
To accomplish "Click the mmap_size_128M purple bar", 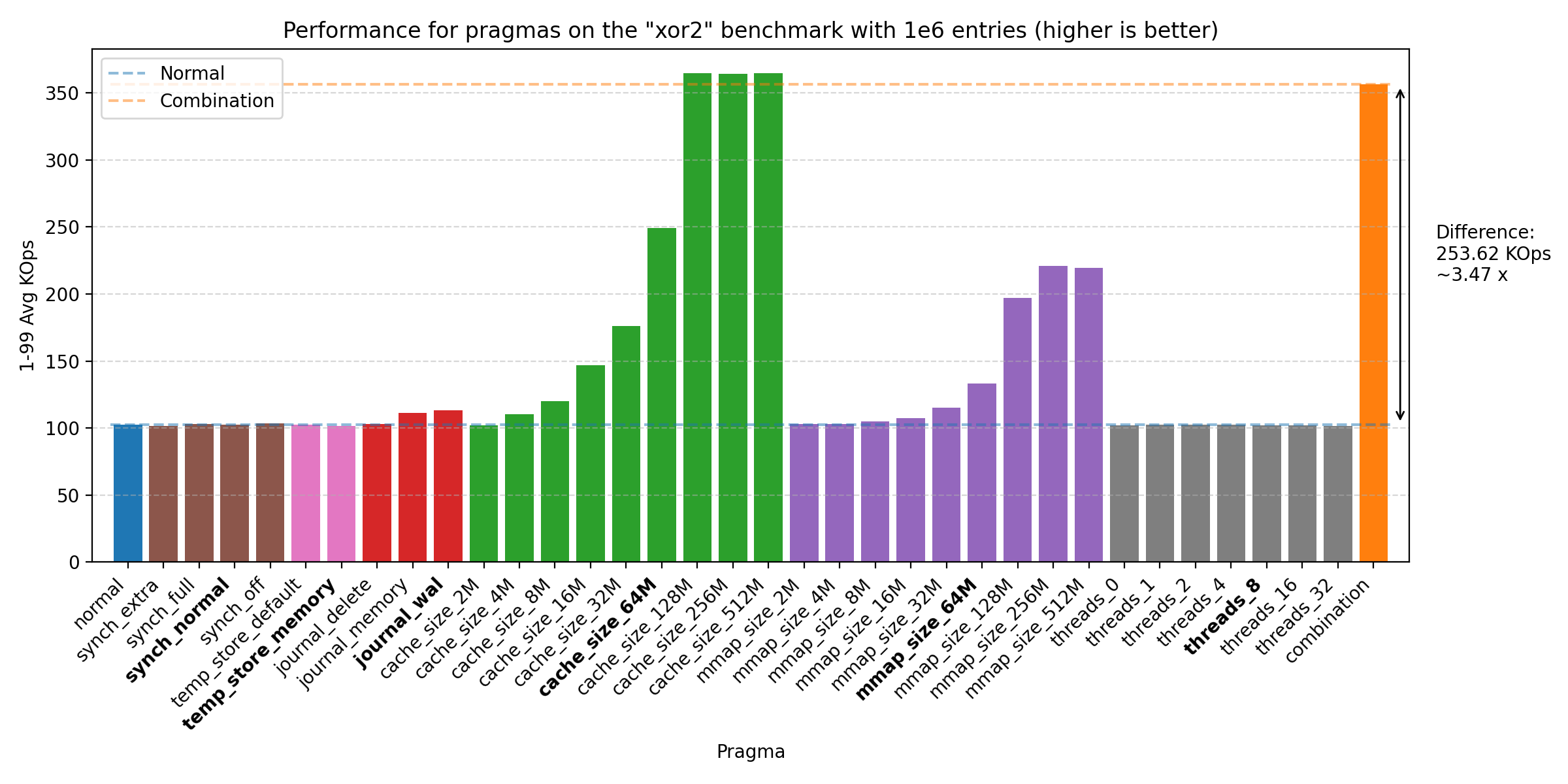I will point(1017,430).
